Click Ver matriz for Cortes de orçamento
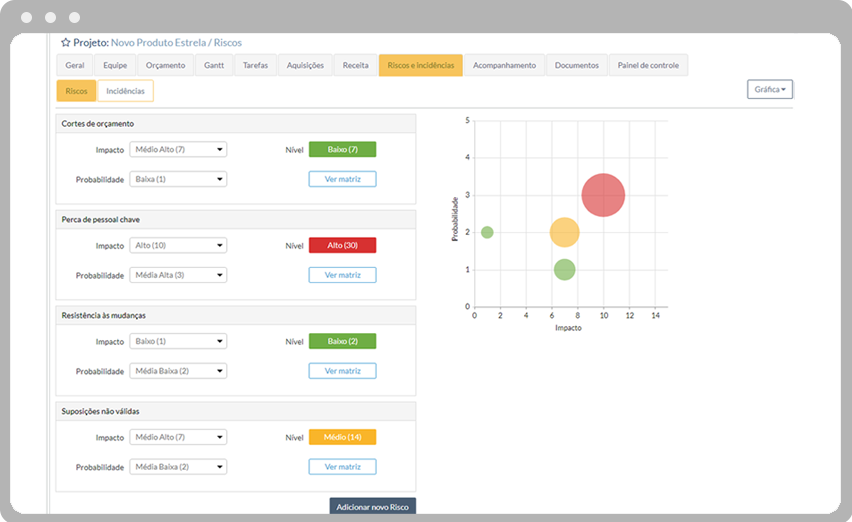The width and height of the screenshot is (852, 522). [x=342, y=179]
